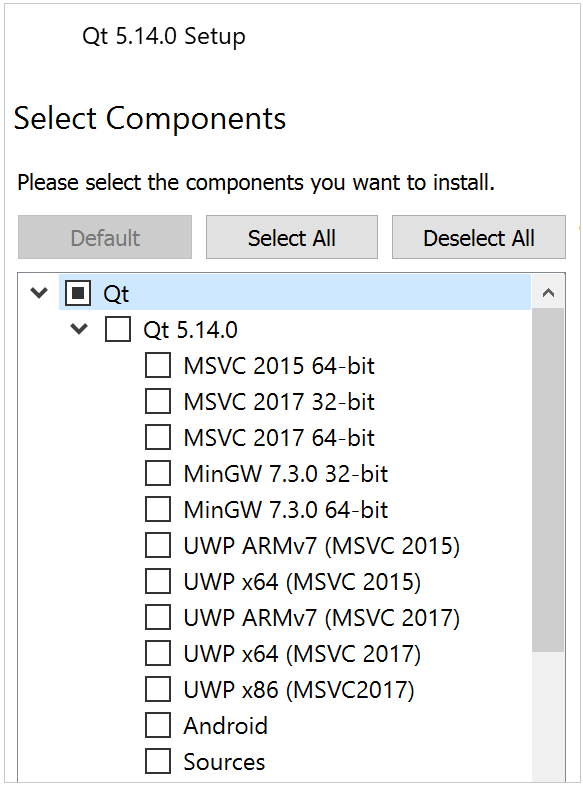This screenshot has width=583, height=786.
Task: Check the Android component box
Action: (158, 725)
